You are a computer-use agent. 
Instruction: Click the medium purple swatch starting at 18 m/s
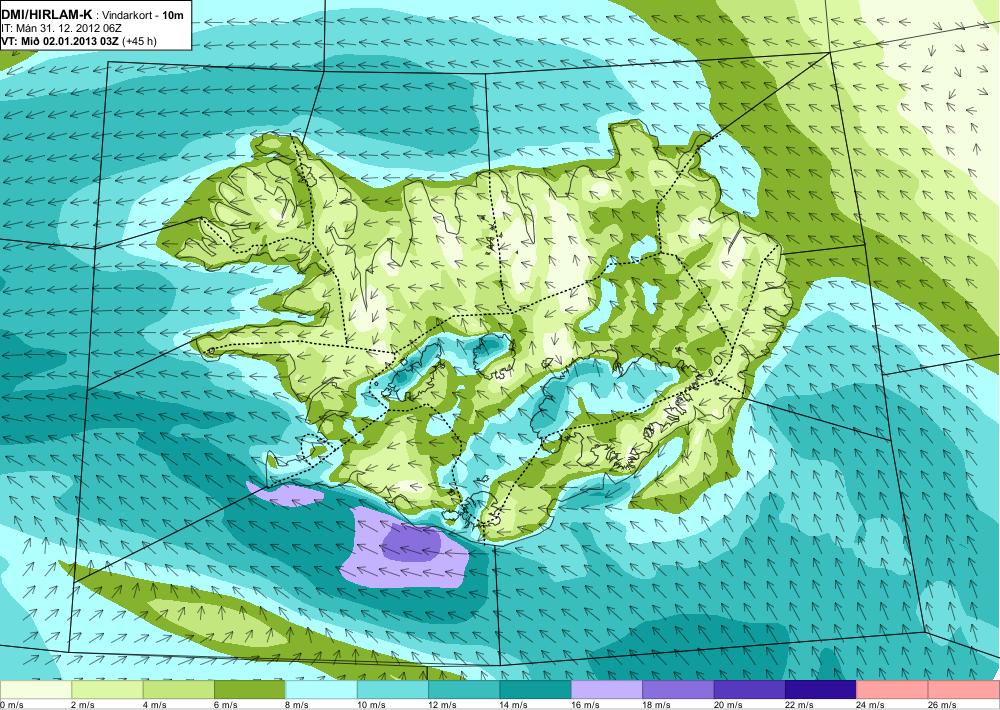679,690
